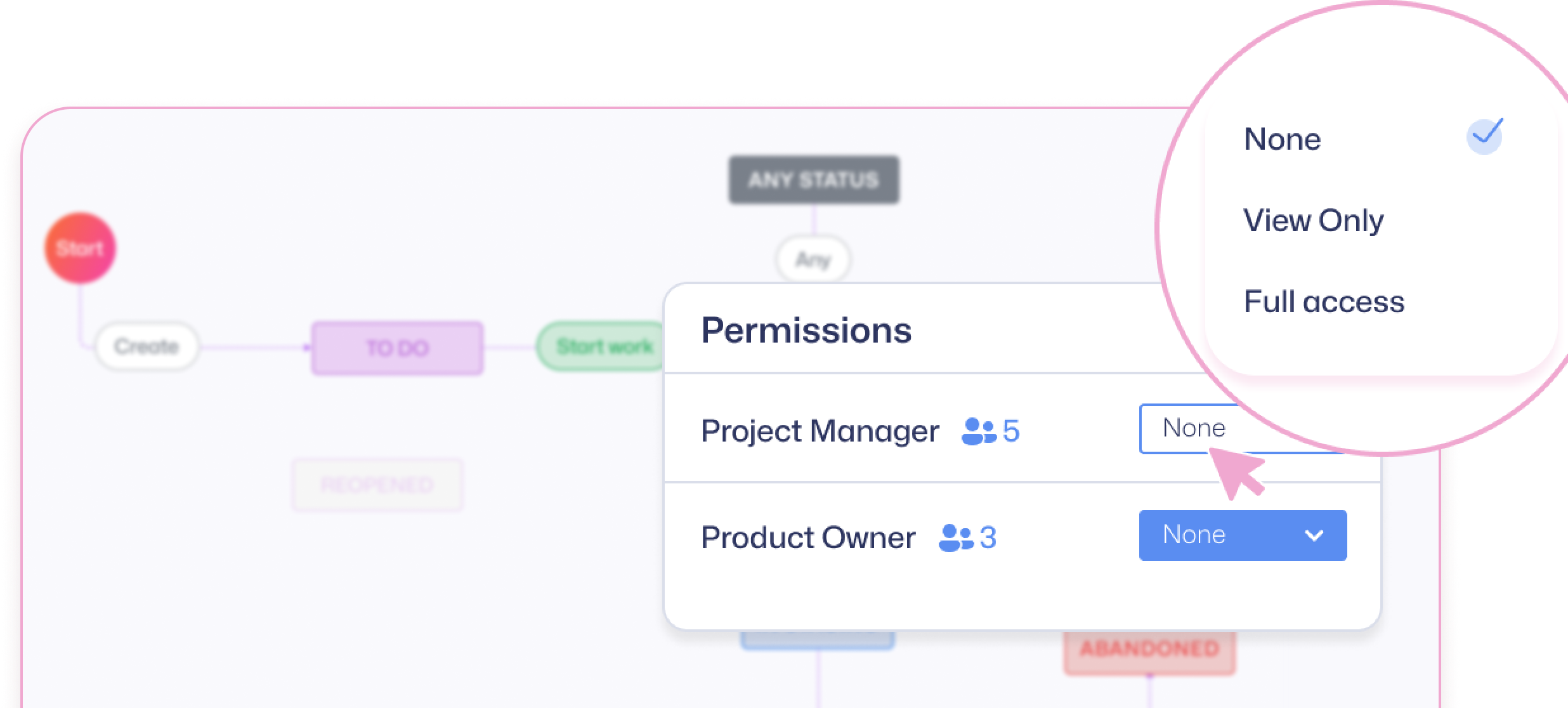The height and width of the screenshot is (708, 1568).
Task: Click the Start circle node
Action: pos(80,248)
